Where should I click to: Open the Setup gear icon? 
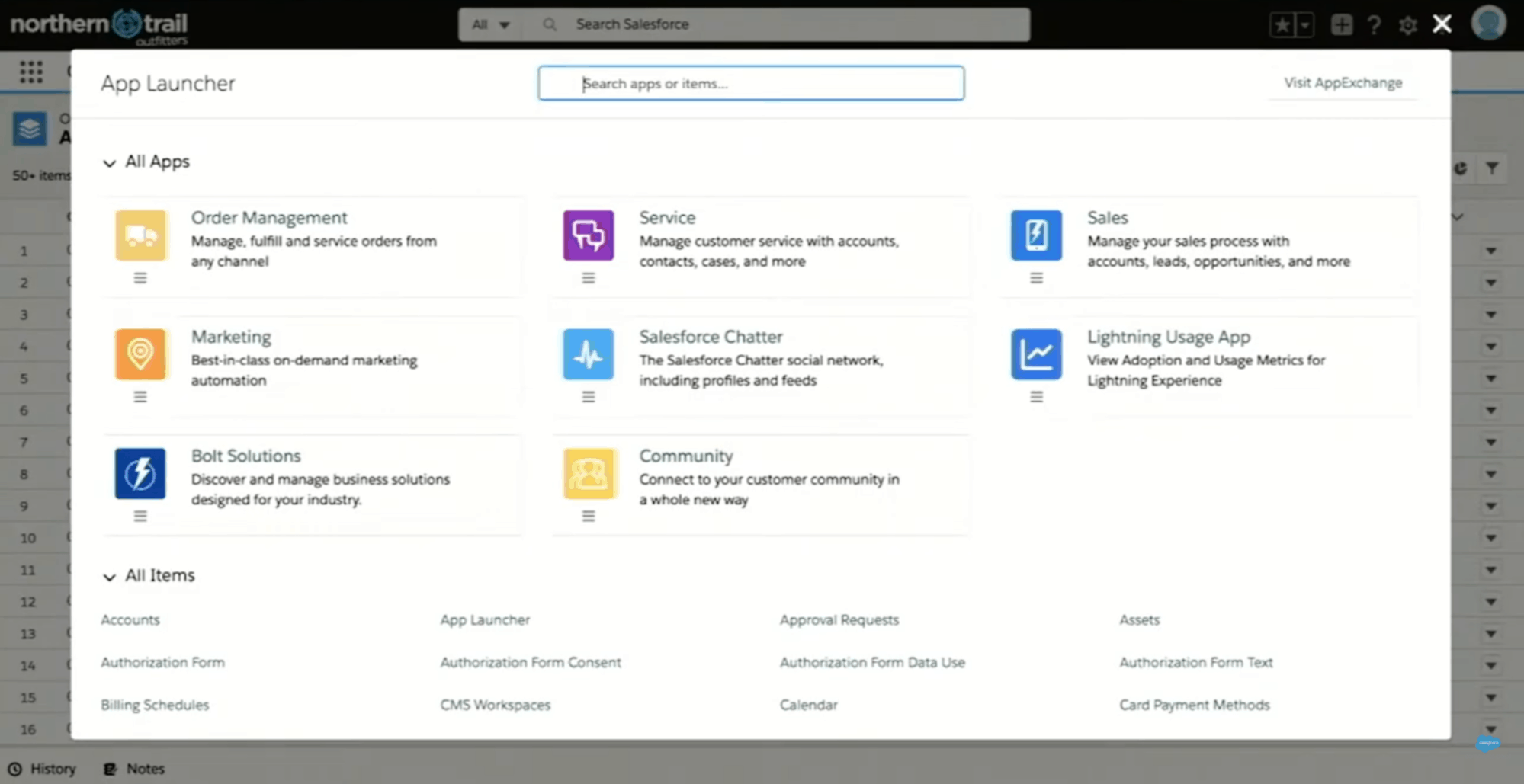[x=1407, y=25]
